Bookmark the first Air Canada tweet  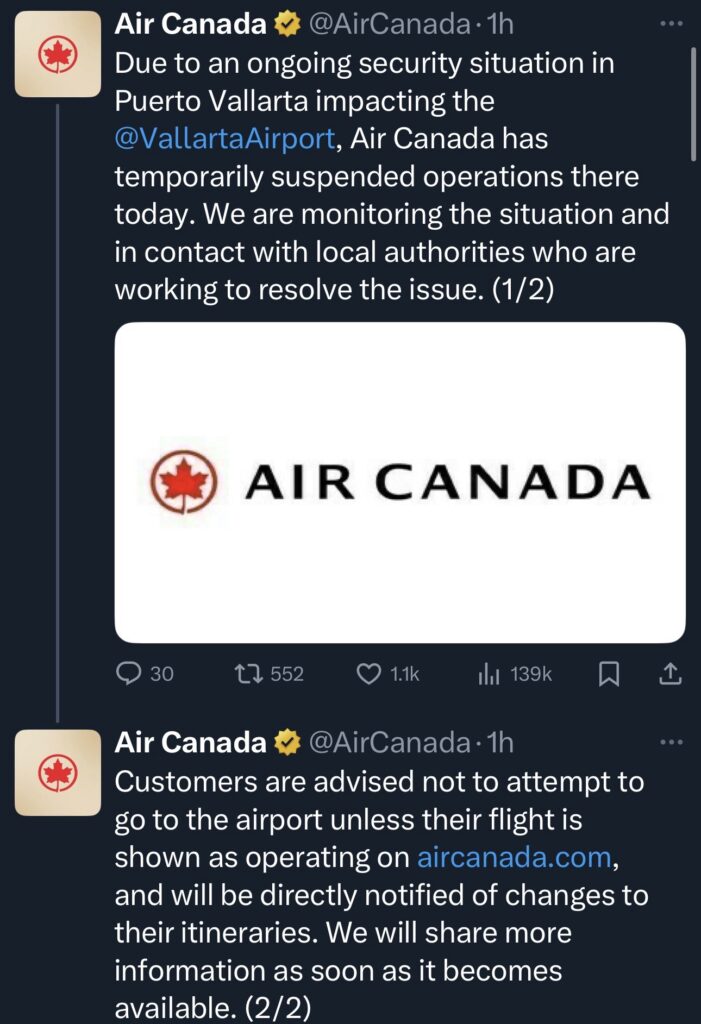click(608, 675)
